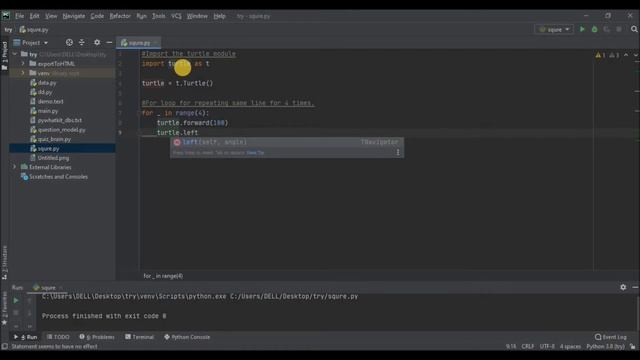The width and height of the screenshot is (640, 360).
Task: Select Scratches and Consoles
Action: 58,177
